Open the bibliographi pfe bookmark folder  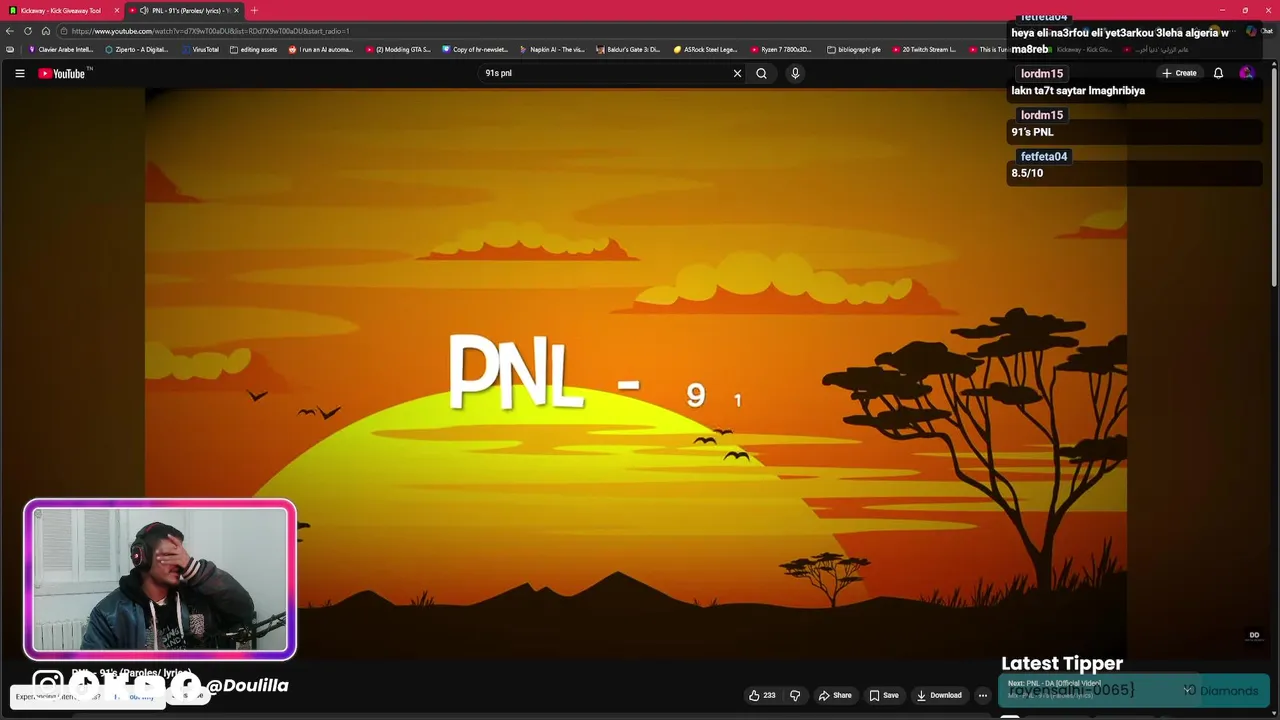pos(854,49)
